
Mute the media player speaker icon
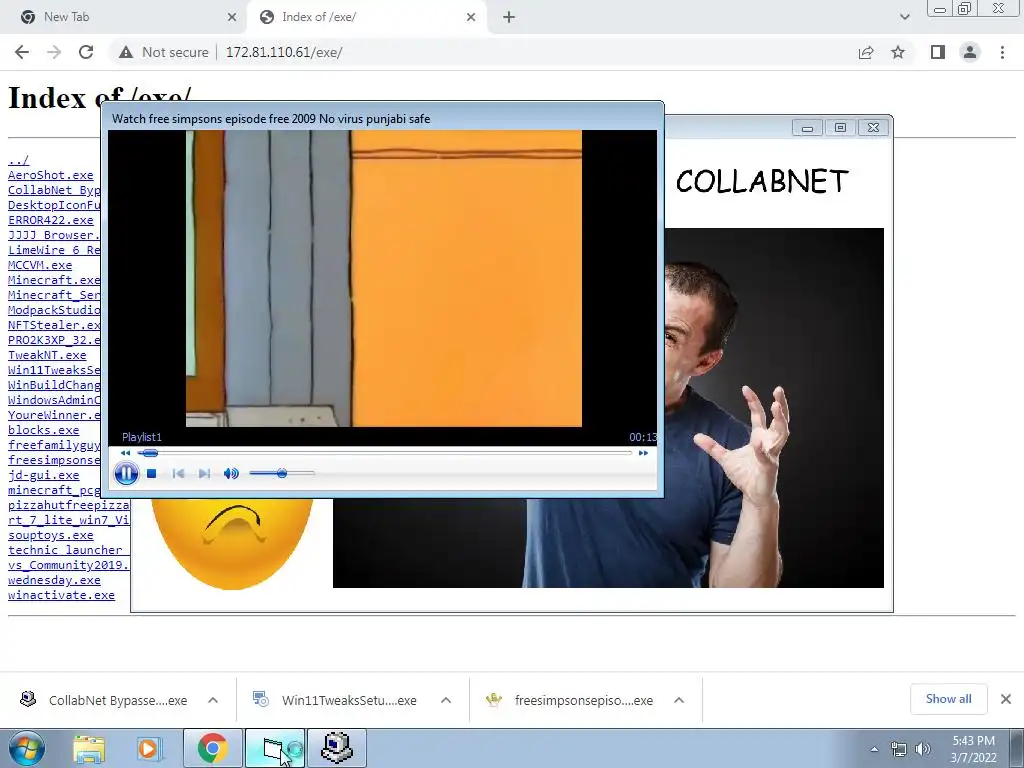231,473
